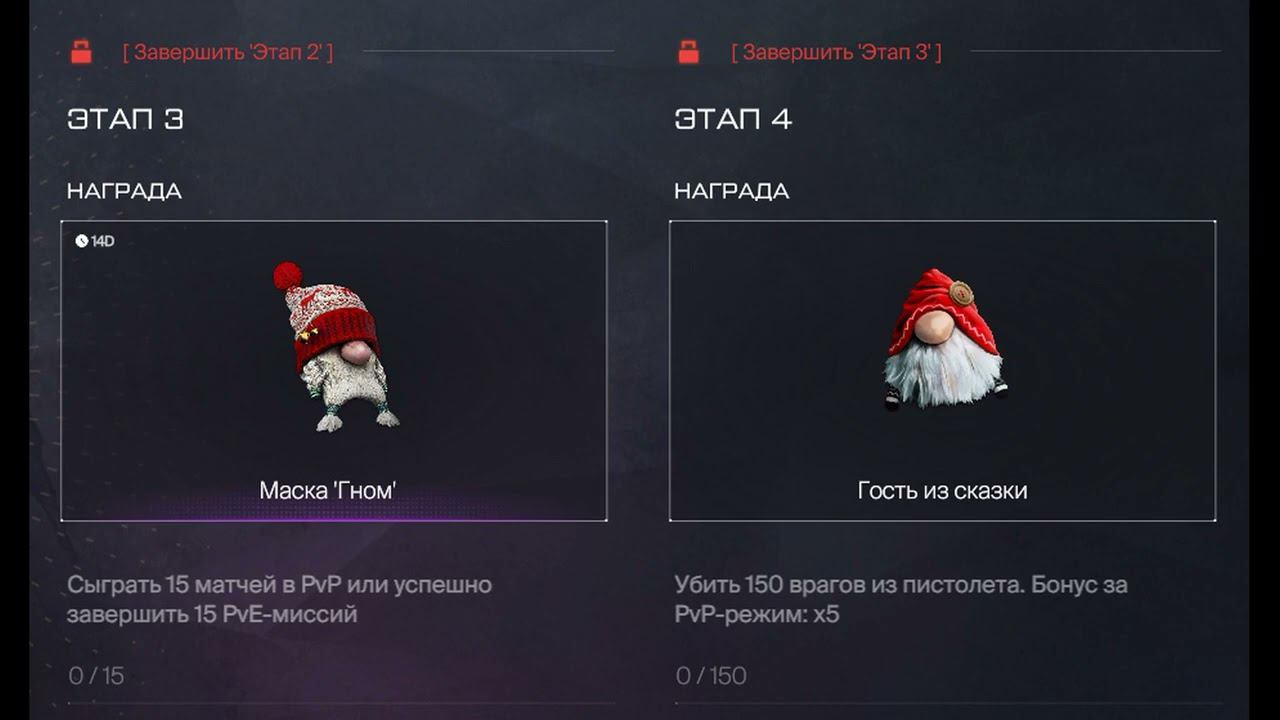Click the Маска 'Гном' reward label

[328, 490]
